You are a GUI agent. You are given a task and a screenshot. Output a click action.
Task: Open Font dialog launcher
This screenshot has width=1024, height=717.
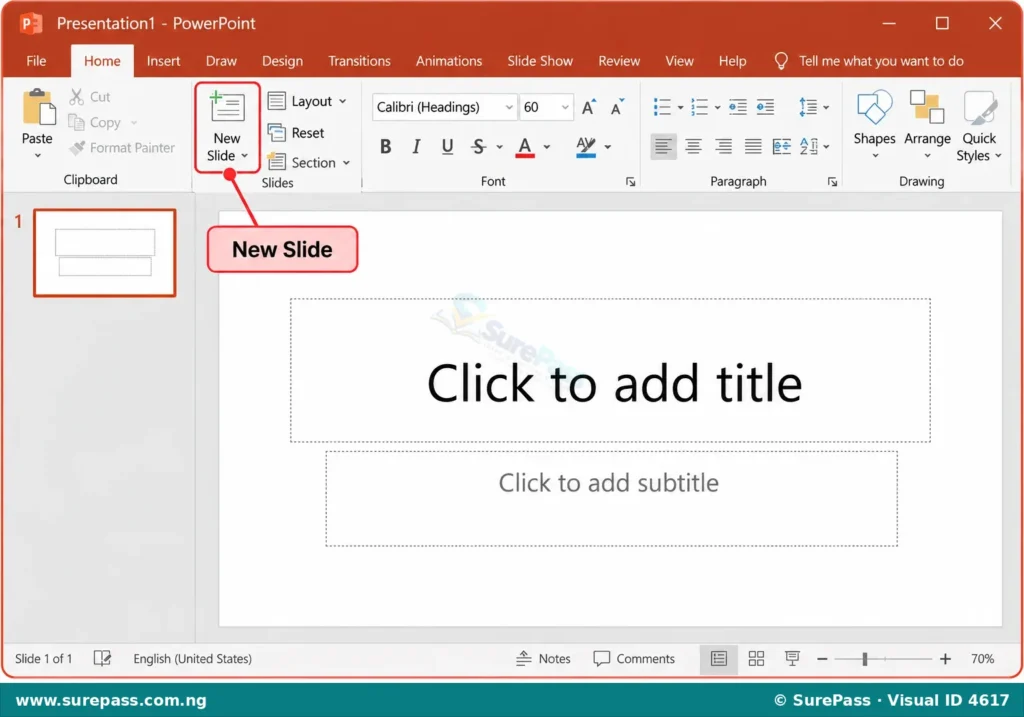630,182
